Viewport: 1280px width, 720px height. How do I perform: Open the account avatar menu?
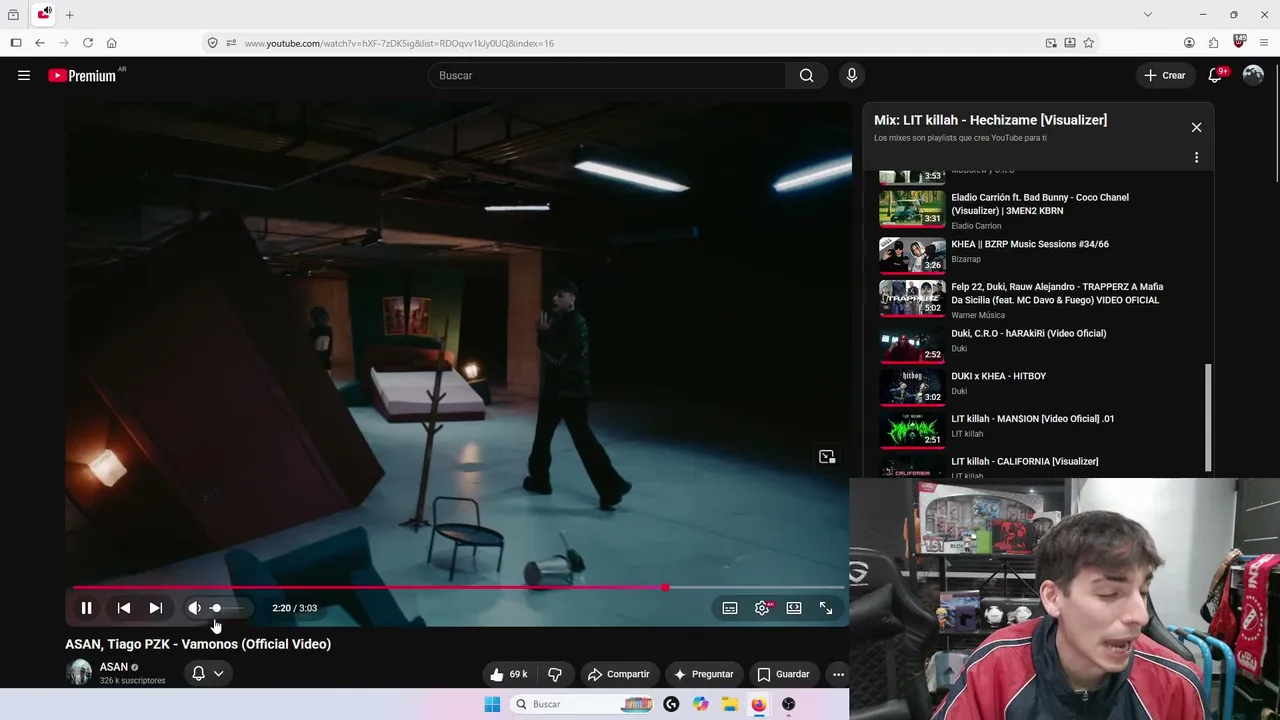pos(1253,75)
